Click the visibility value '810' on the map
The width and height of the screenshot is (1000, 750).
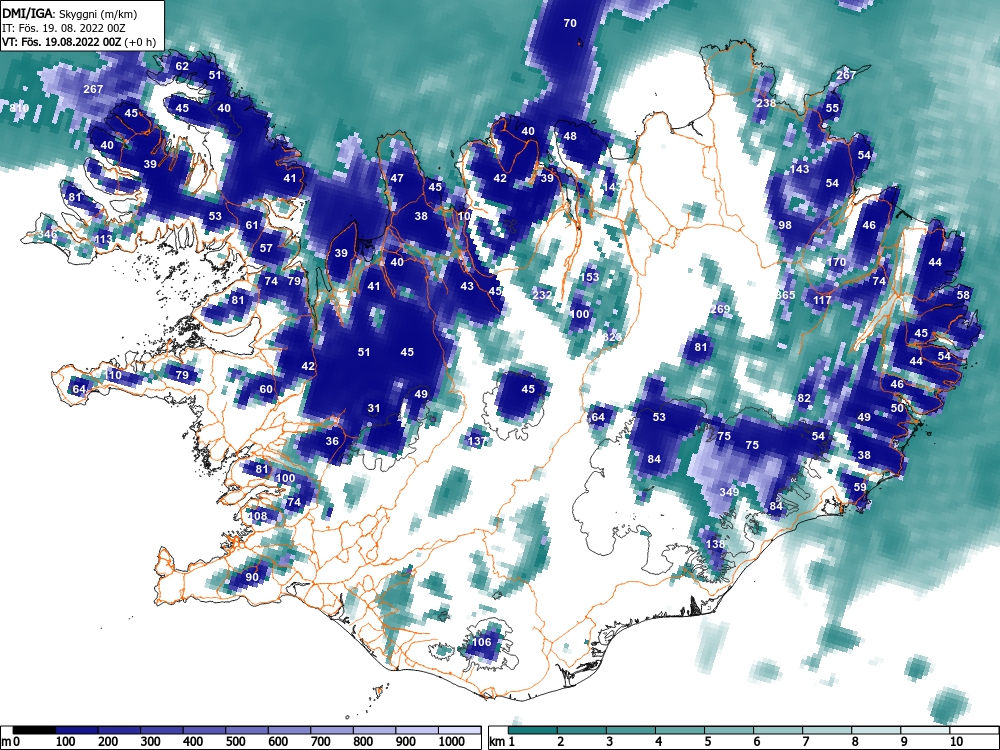coord(19,108)
